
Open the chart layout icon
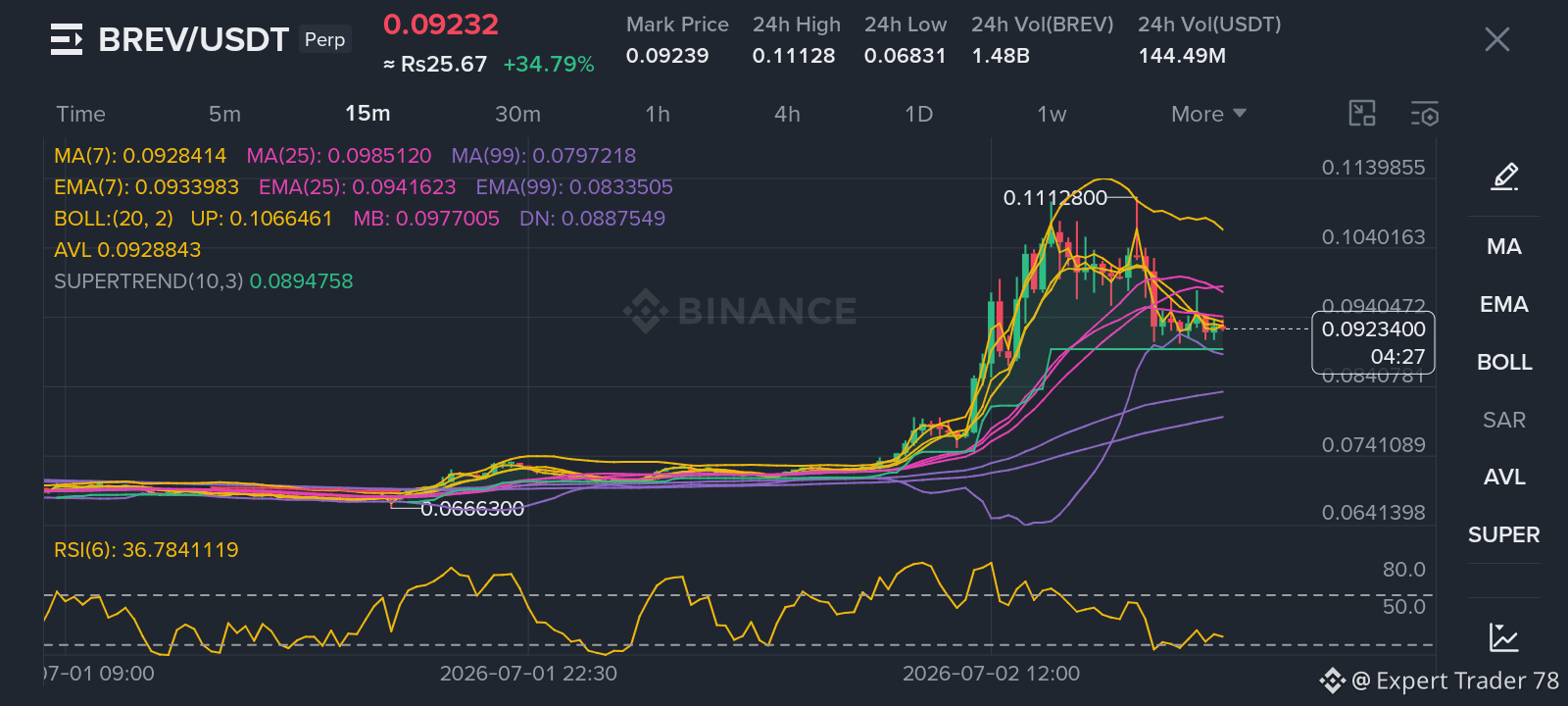click(1362, 114)
